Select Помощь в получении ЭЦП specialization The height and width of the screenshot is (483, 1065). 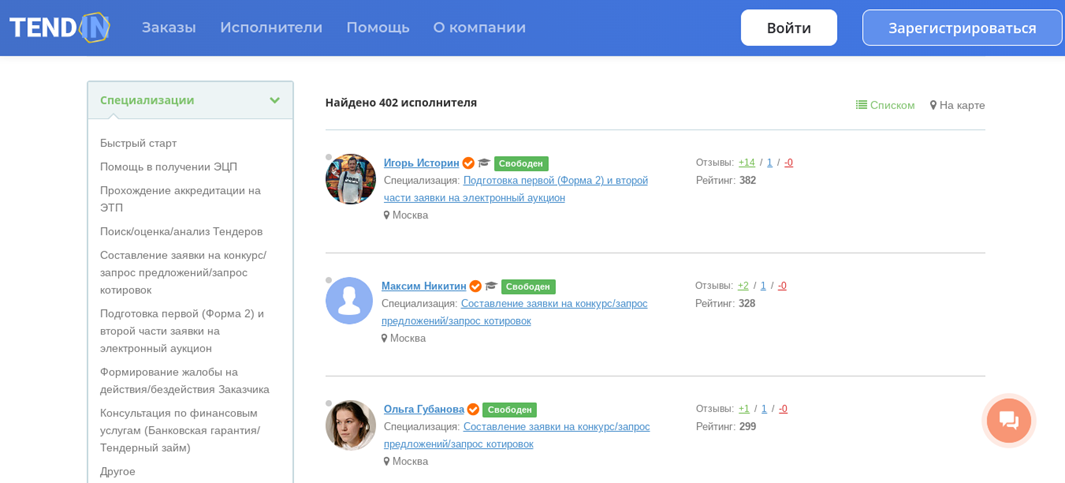point(168,167)
